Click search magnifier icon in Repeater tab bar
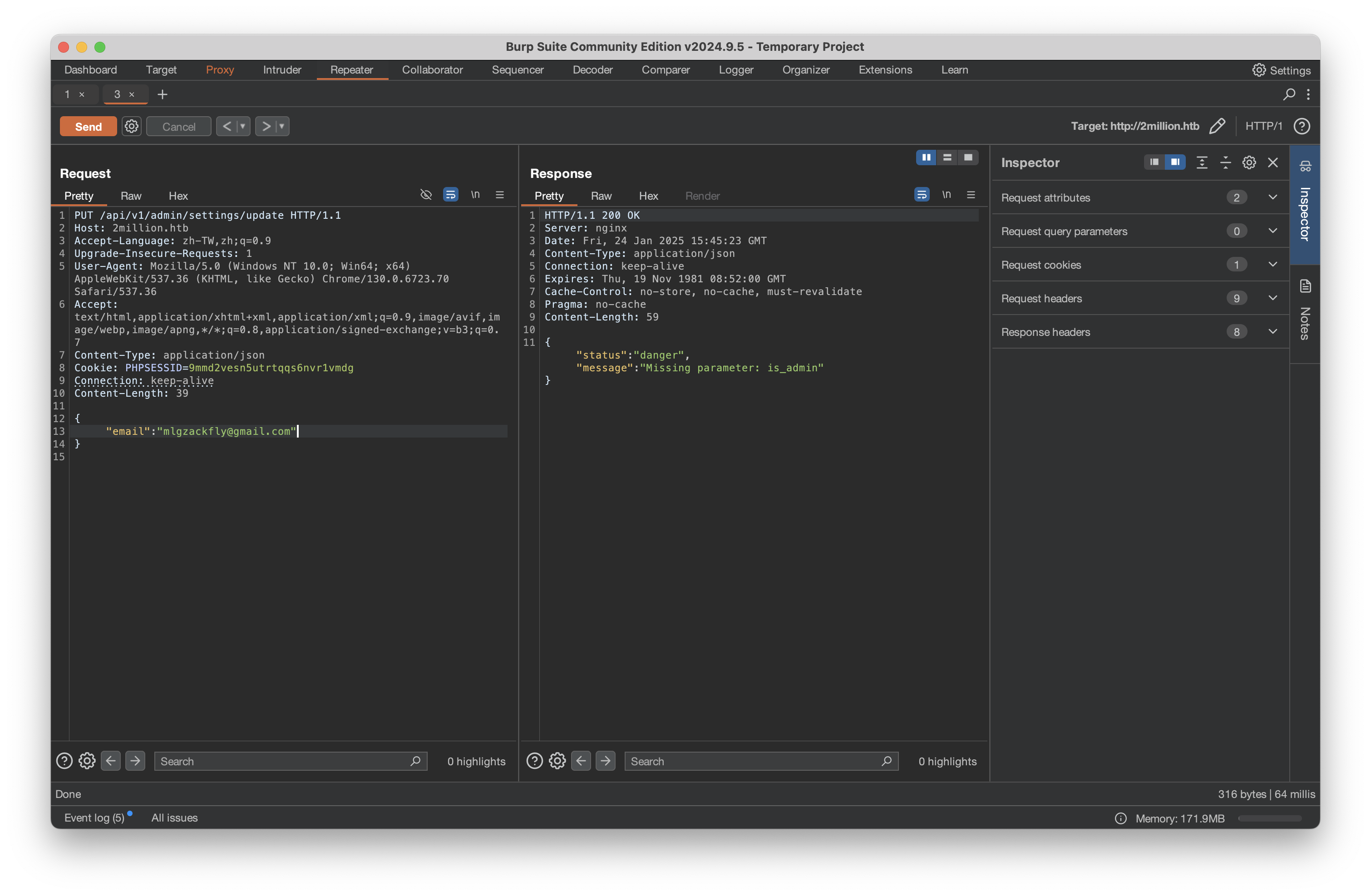 1289,94
